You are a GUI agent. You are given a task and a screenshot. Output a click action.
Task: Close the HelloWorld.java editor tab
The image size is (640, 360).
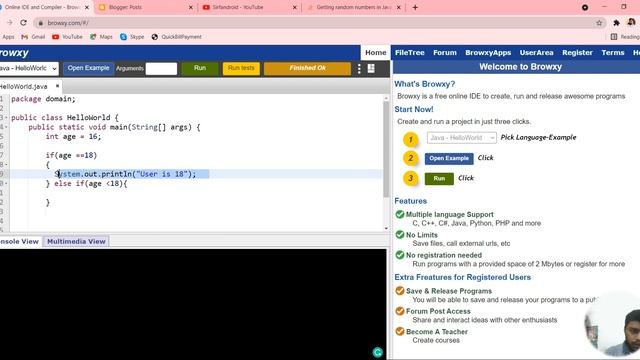tap(57, 86)
